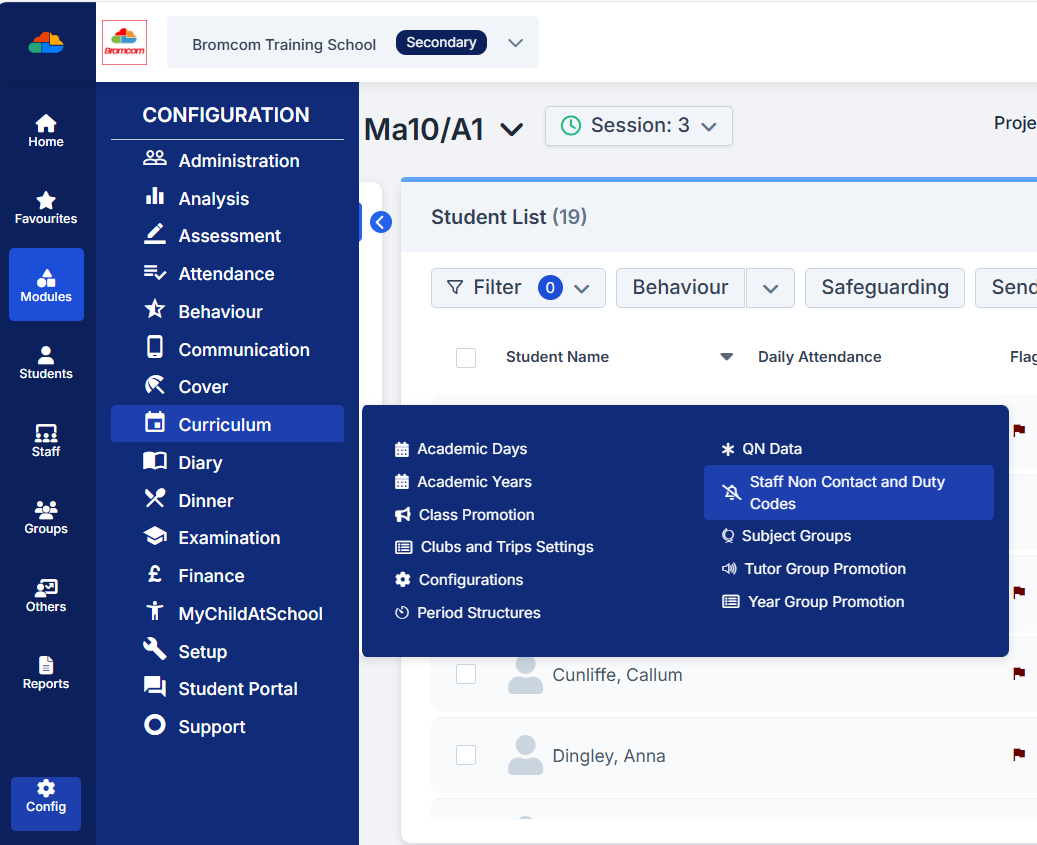The height and width of the screenshot is (845, 1037).
Task: Open the arrow dropdown beside Behaviour
Action: click(770, 288)
